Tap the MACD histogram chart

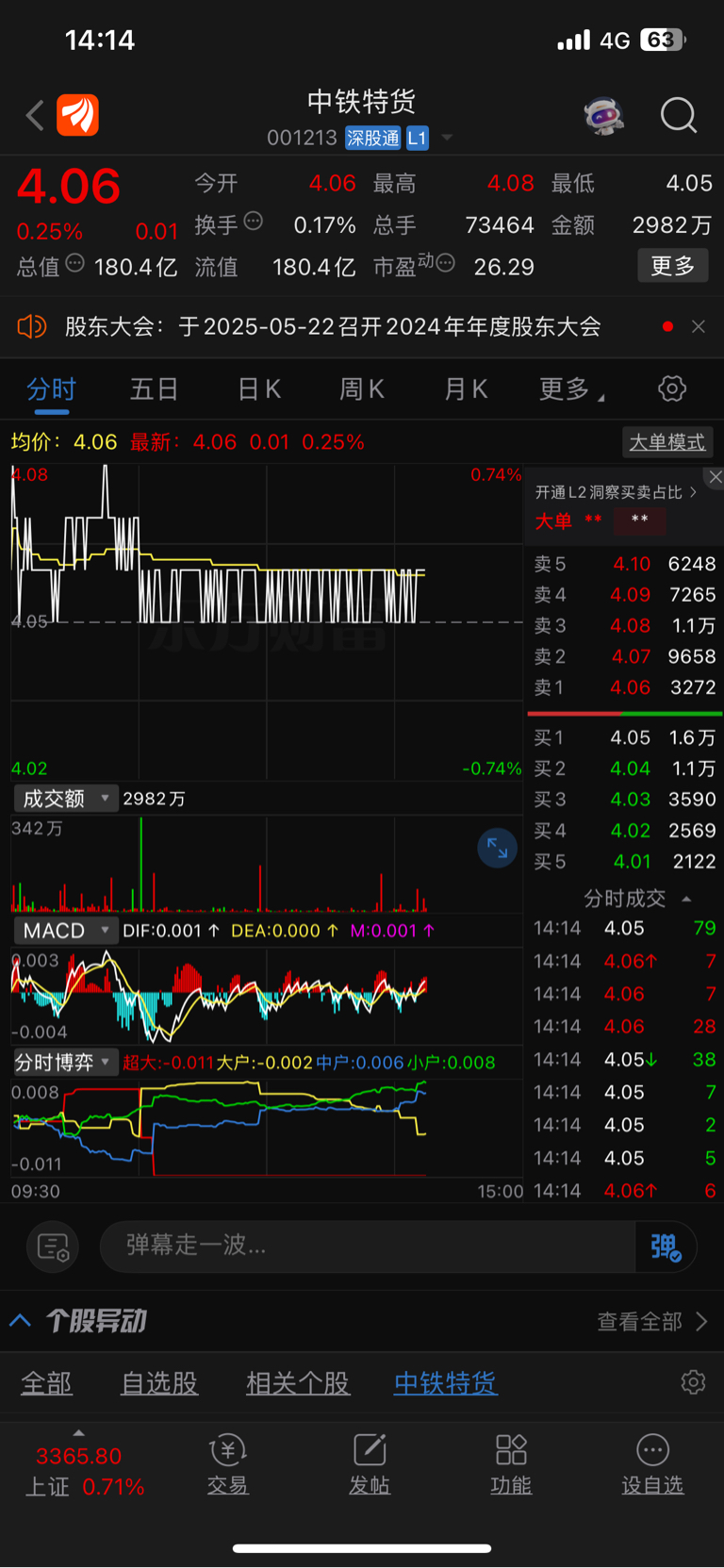219,996
